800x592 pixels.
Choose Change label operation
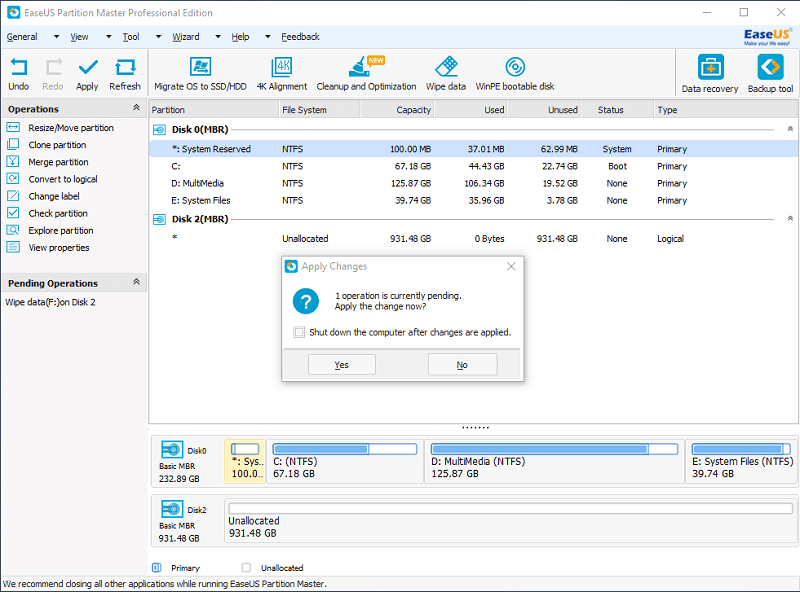(x=54, y=196)
